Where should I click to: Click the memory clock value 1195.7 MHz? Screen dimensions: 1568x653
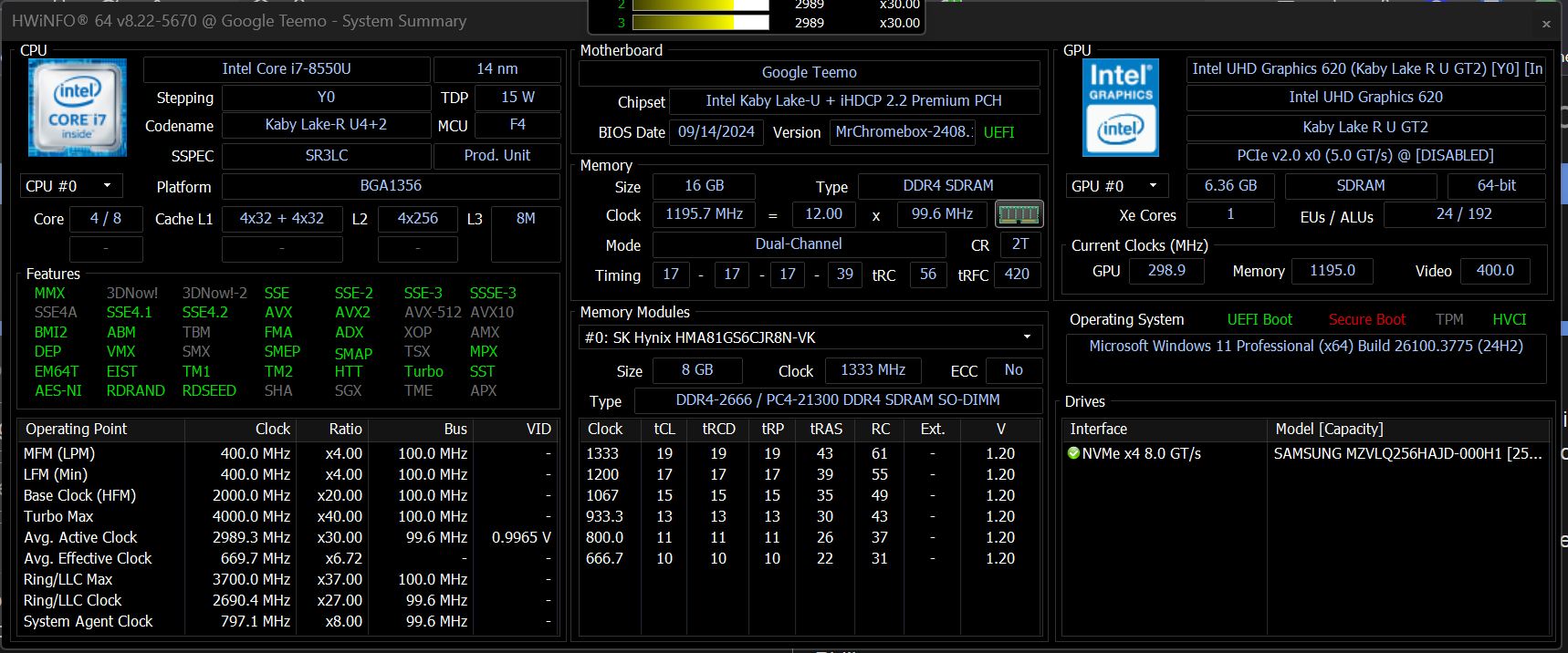tap(704, 214)
